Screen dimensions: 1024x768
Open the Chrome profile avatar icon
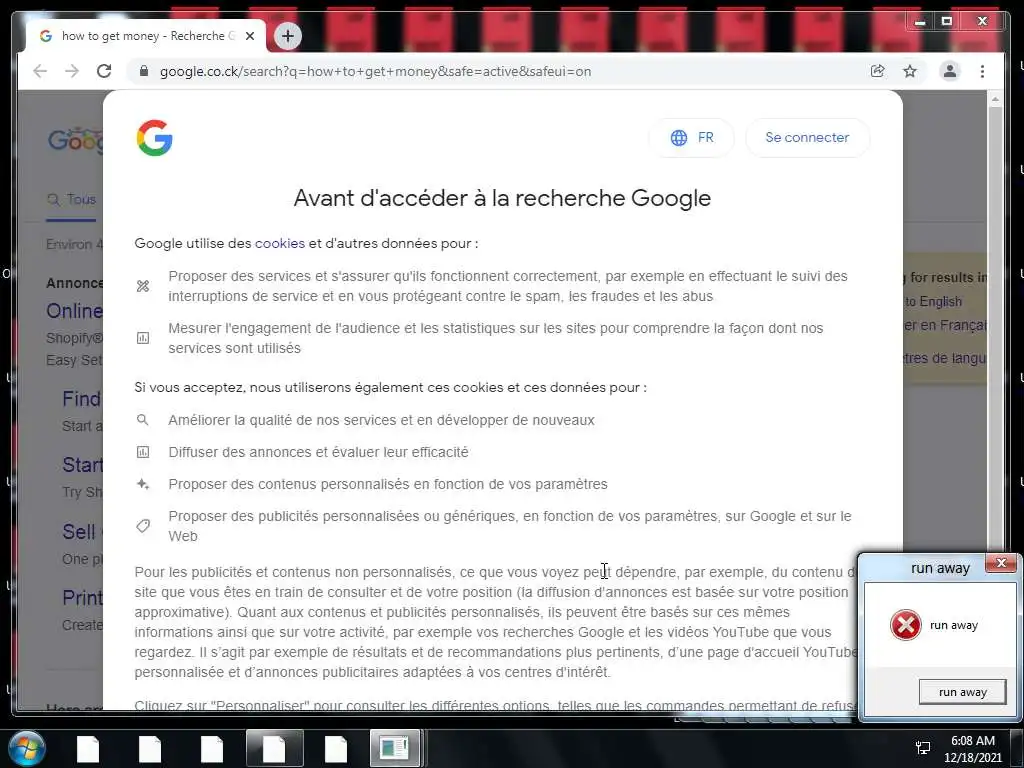(950, 71)
